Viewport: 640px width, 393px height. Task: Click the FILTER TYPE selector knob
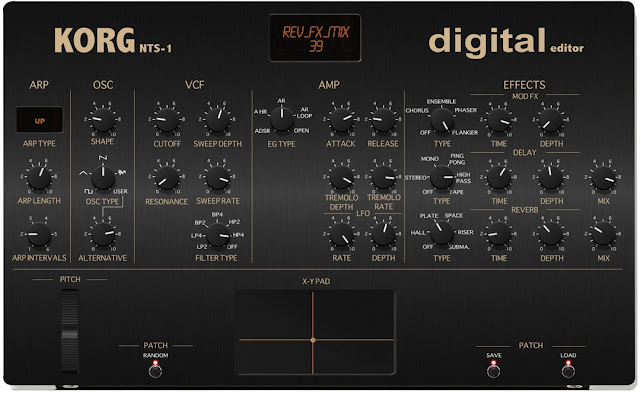218,235
